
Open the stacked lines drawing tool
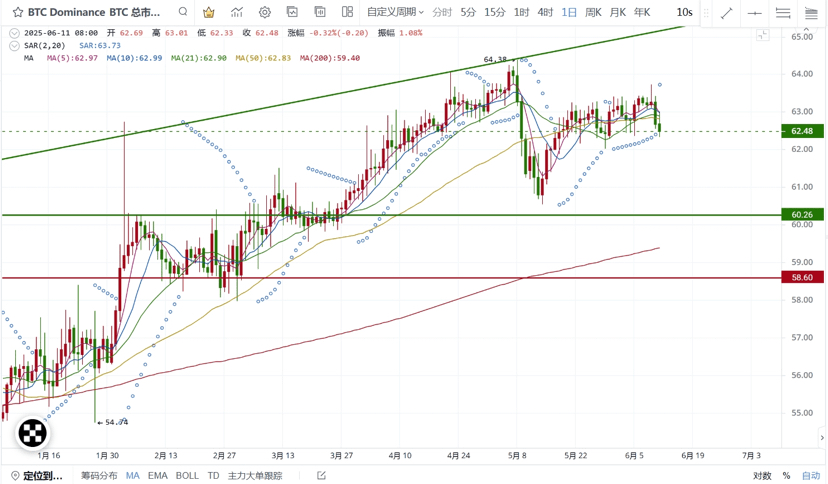tap(811, 13)
